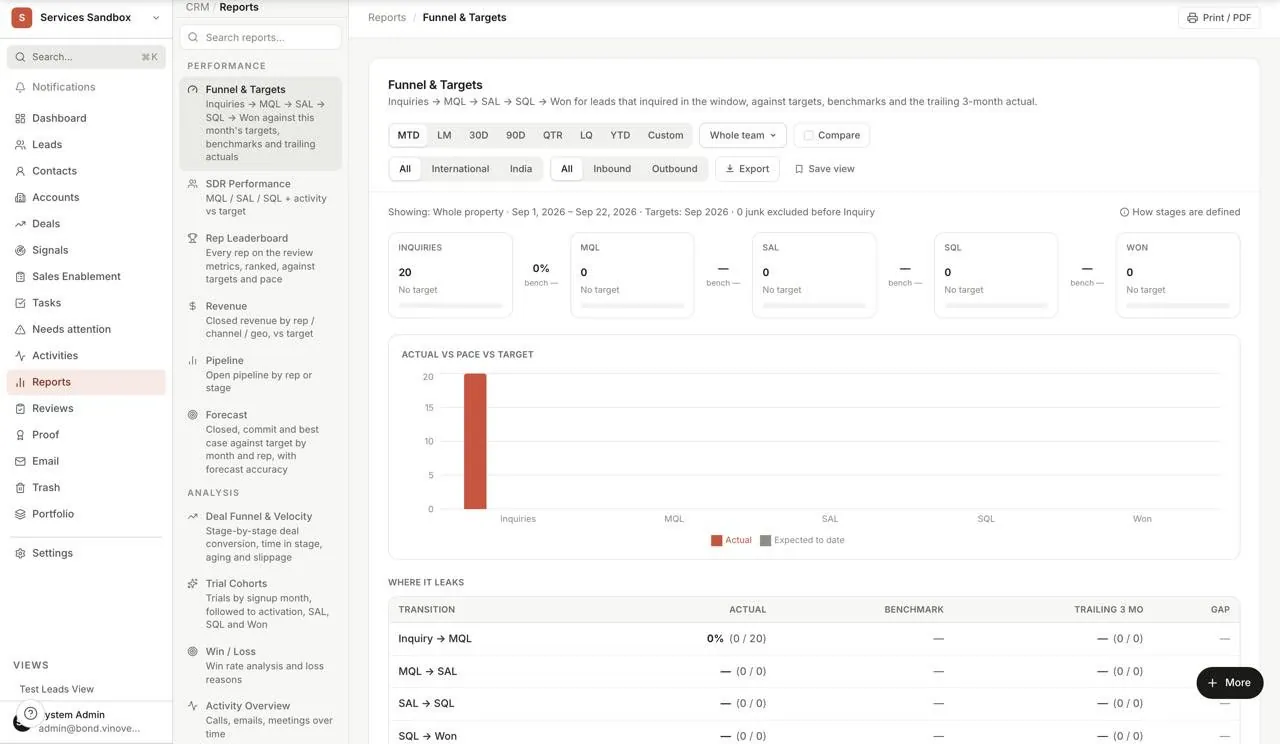Click the global Search box
The height and width of the screenshot is (744, 1280).
coord(86,57)
